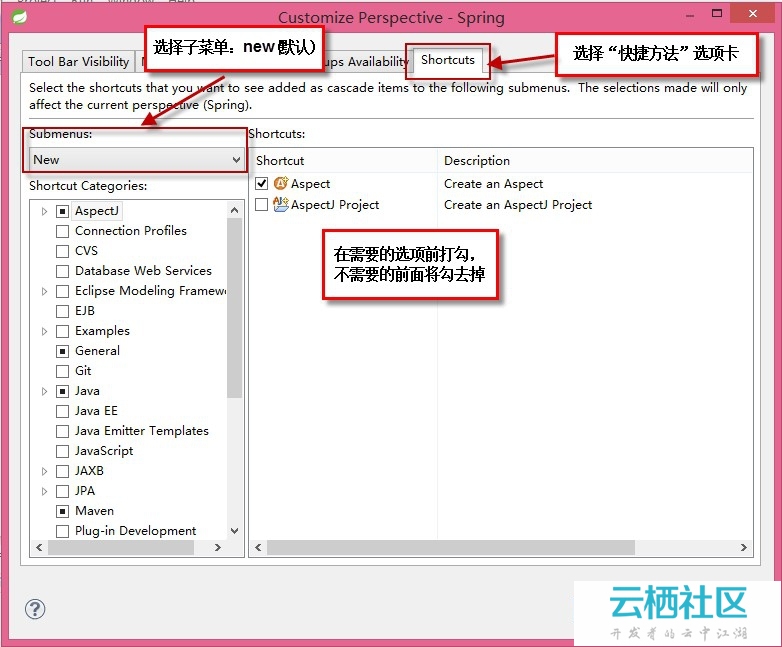Image resolution: width=782 pixels, height=647 pixels.
Task: Minimize the Customize Perspective dialog
Action: (x=690, y=15)
